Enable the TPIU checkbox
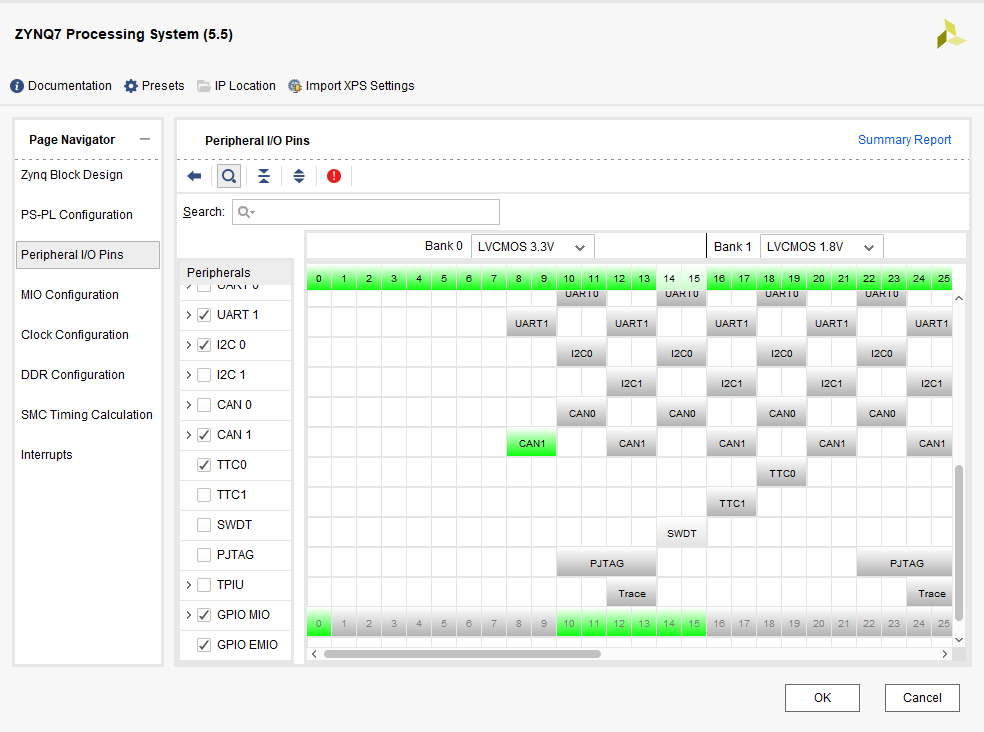The image size is (984, 732). pyautogui.click(x=204, y=585)
